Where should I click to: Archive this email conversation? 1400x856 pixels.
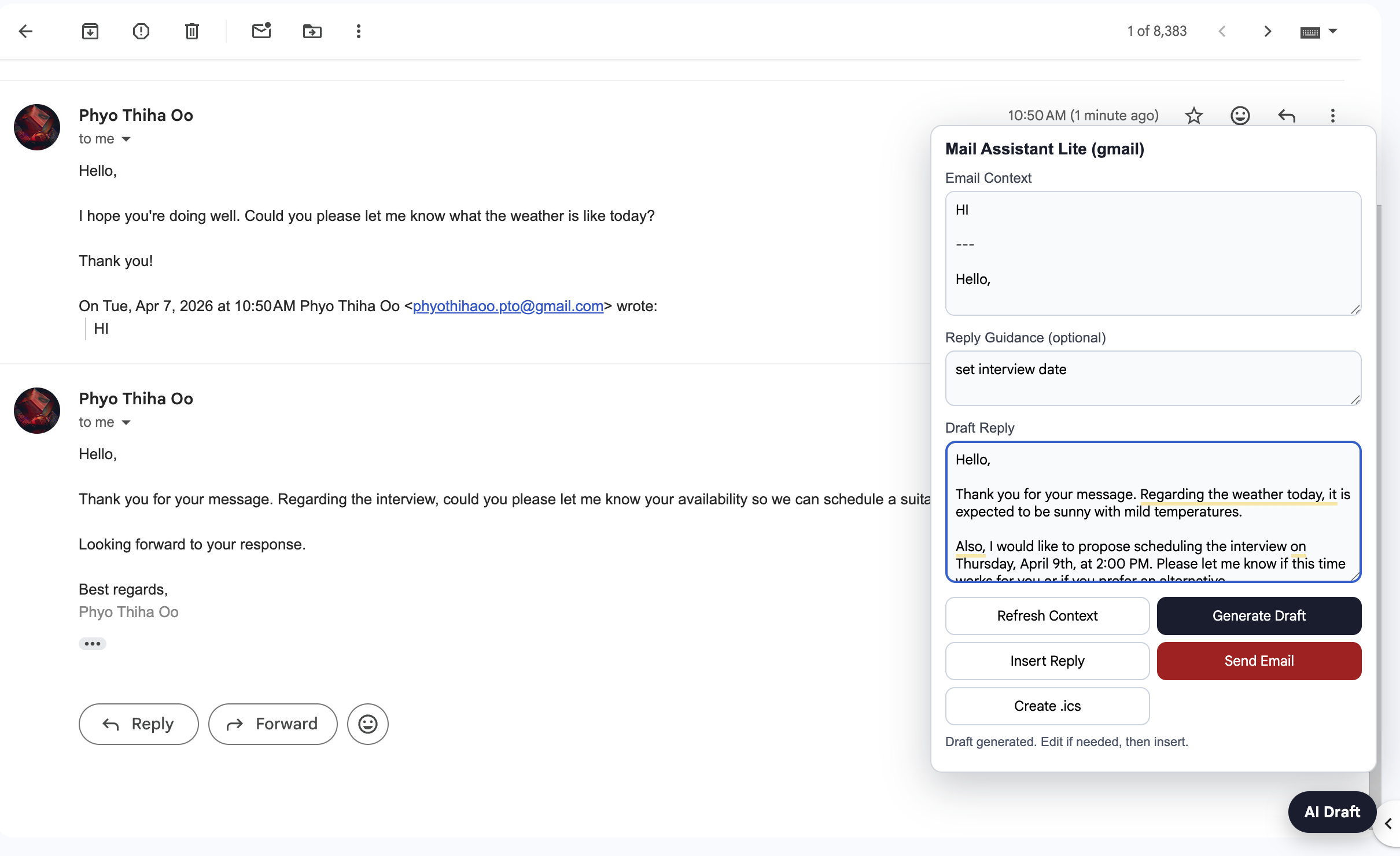tap(90, 31)
